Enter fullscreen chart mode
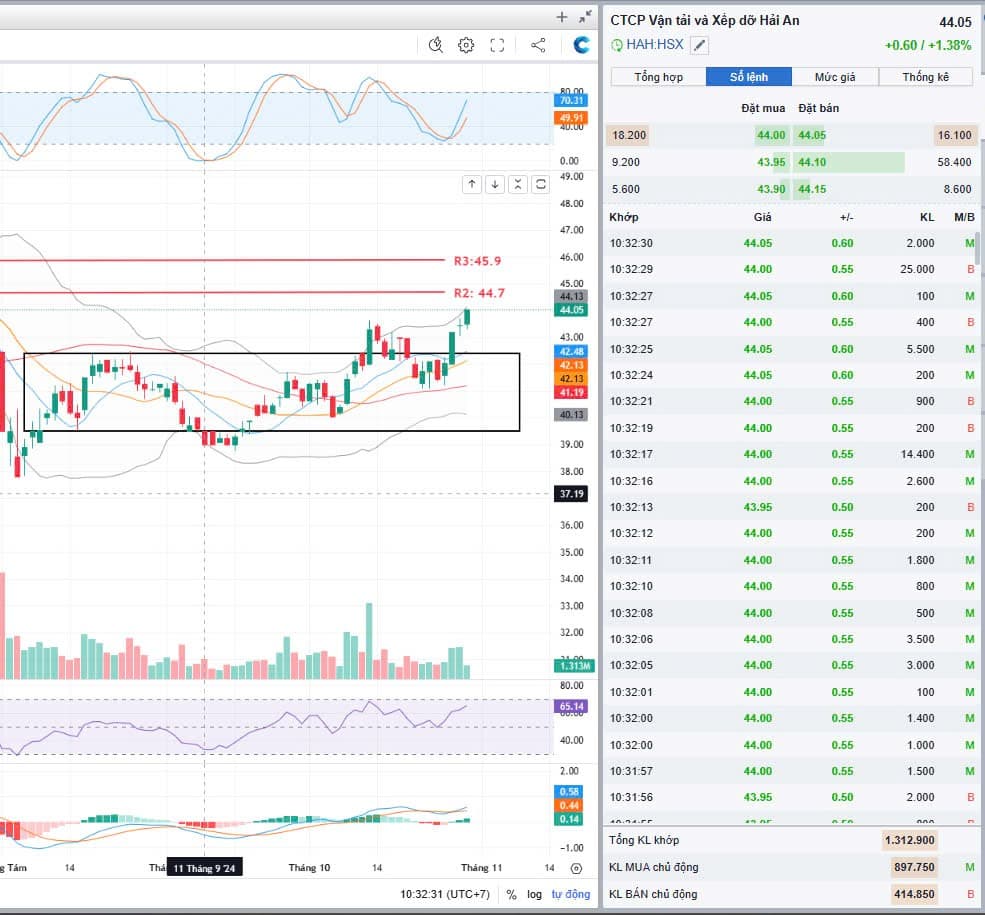The height and width of the screenshot is (915, 985). pos(497,45)
